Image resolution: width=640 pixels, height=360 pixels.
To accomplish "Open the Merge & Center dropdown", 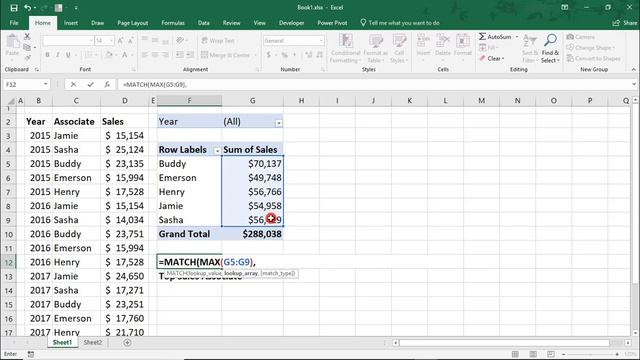I will point(256,55).
